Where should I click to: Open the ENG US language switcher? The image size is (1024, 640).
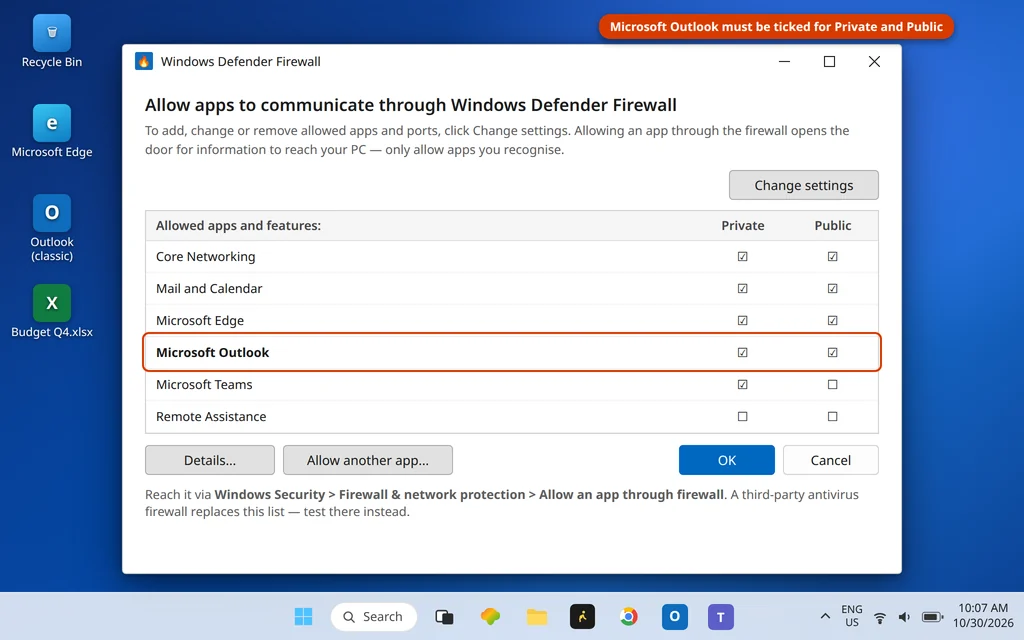[x=852, y=616]
